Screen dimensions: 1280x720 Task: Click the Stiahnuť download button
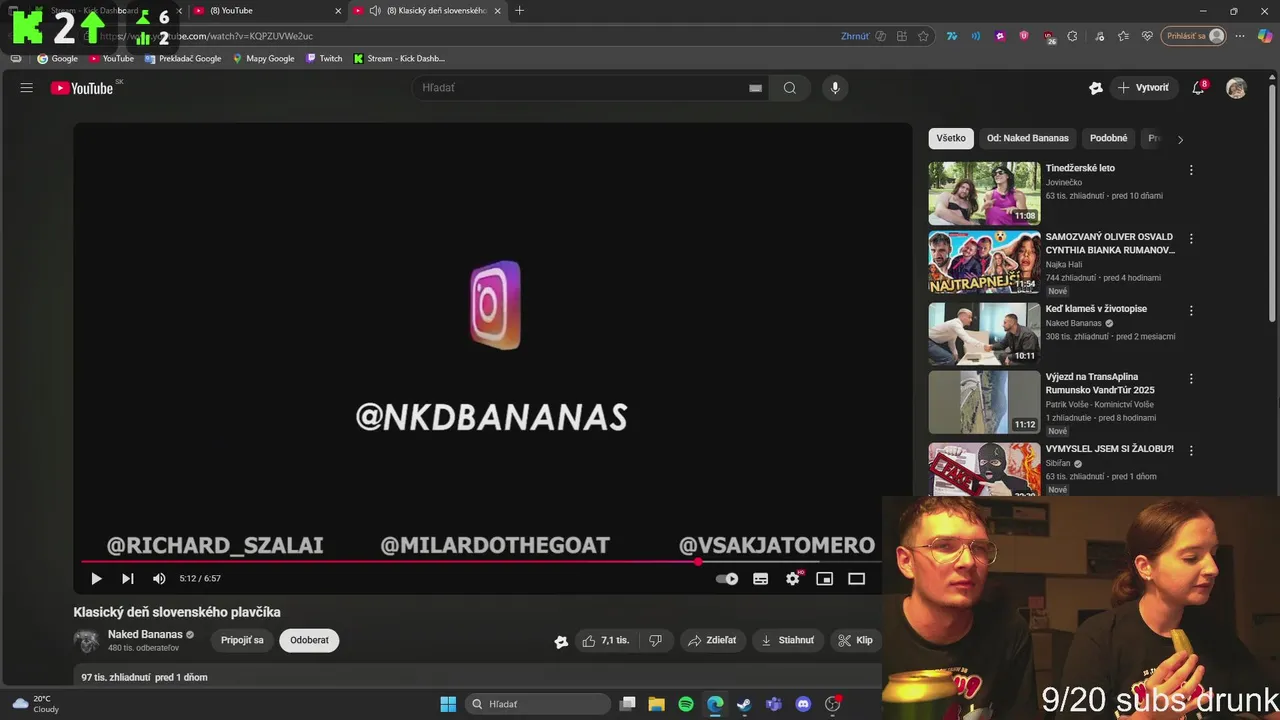click(788, 640)
